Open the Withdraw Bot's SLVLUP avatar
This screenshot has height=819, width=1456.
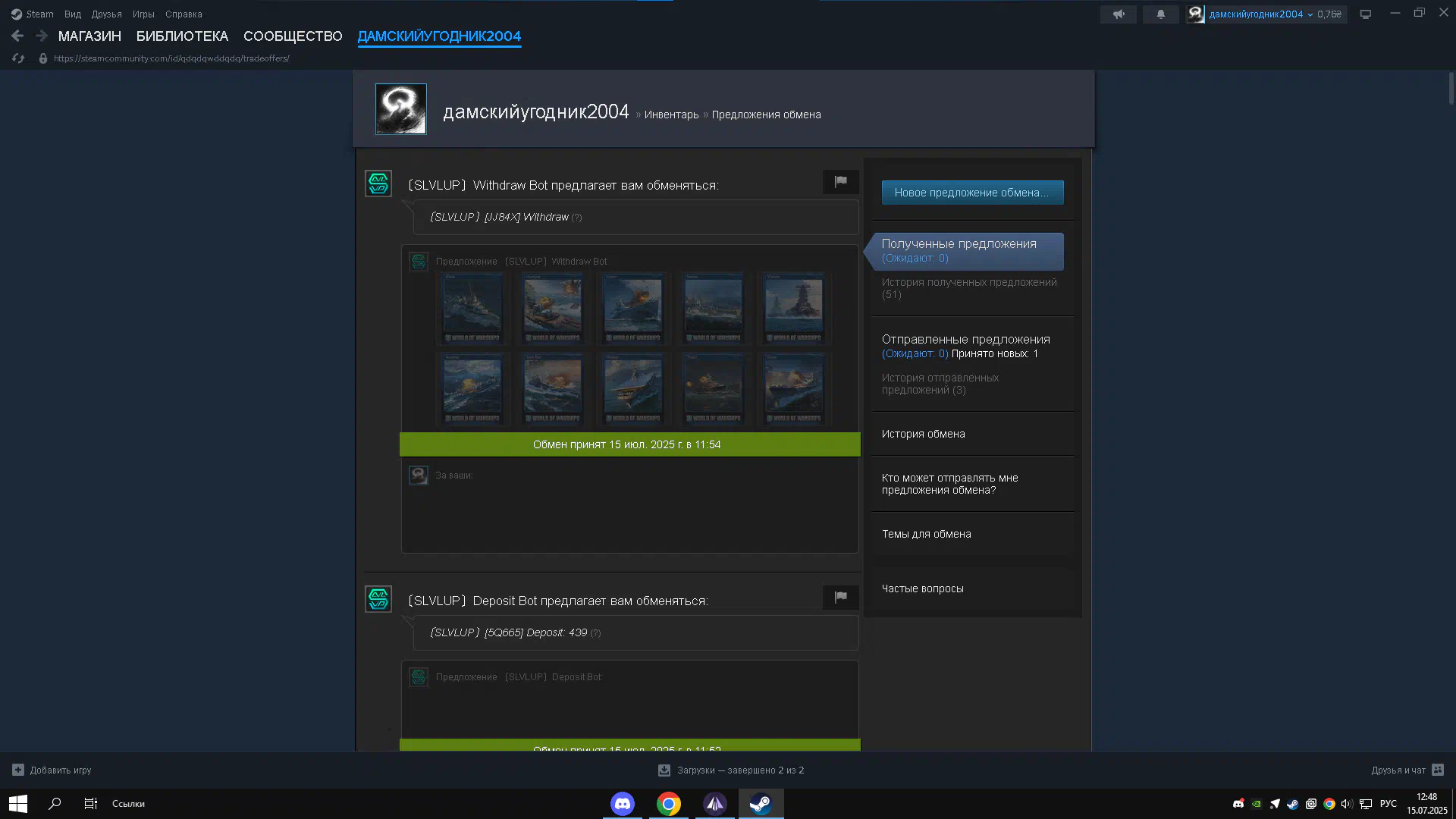[378, 184]
